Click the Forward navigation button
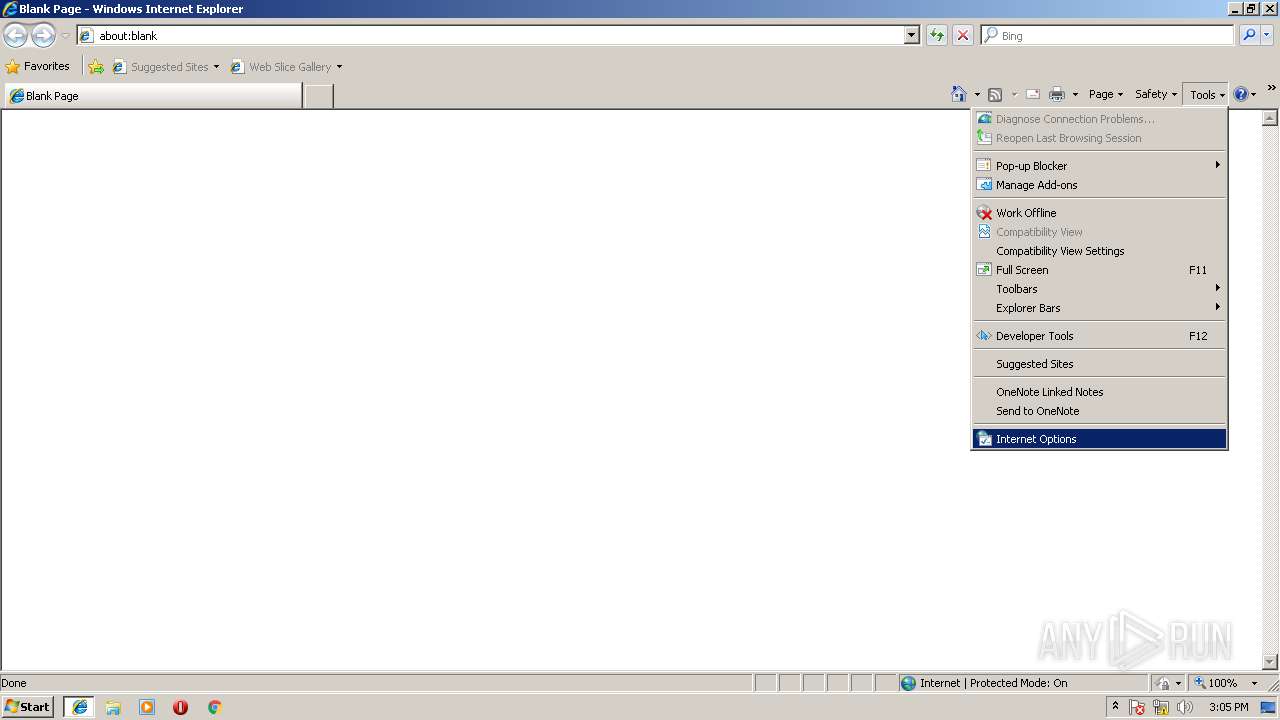Screen dimensions: 1280x720 pos(43,36)
